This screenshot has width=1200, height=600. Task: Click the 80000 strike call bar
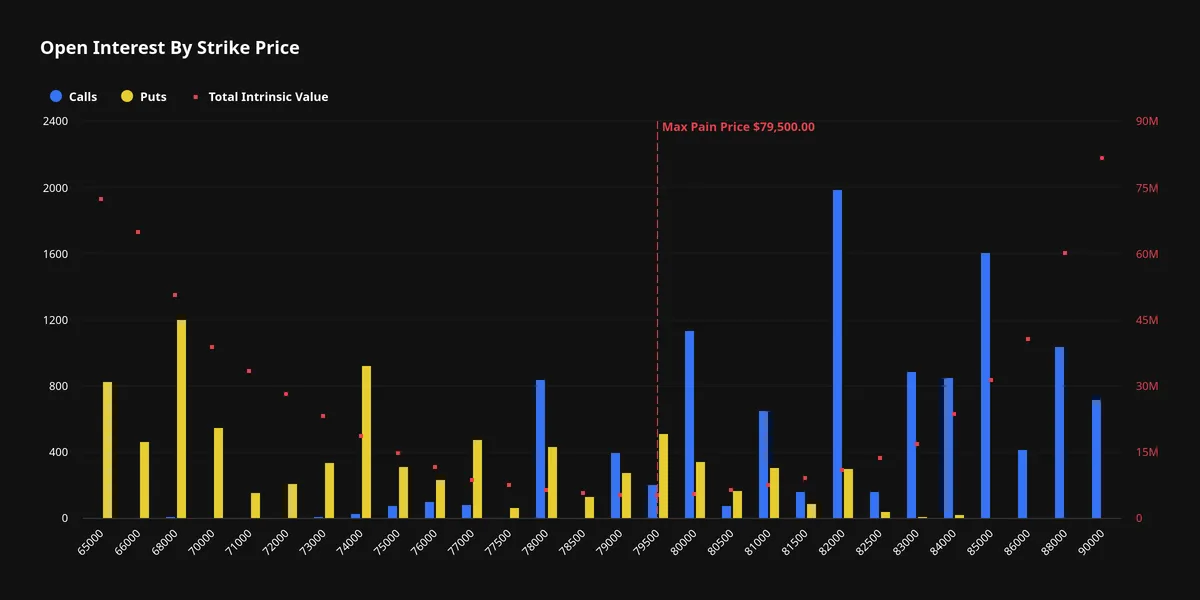690,424
